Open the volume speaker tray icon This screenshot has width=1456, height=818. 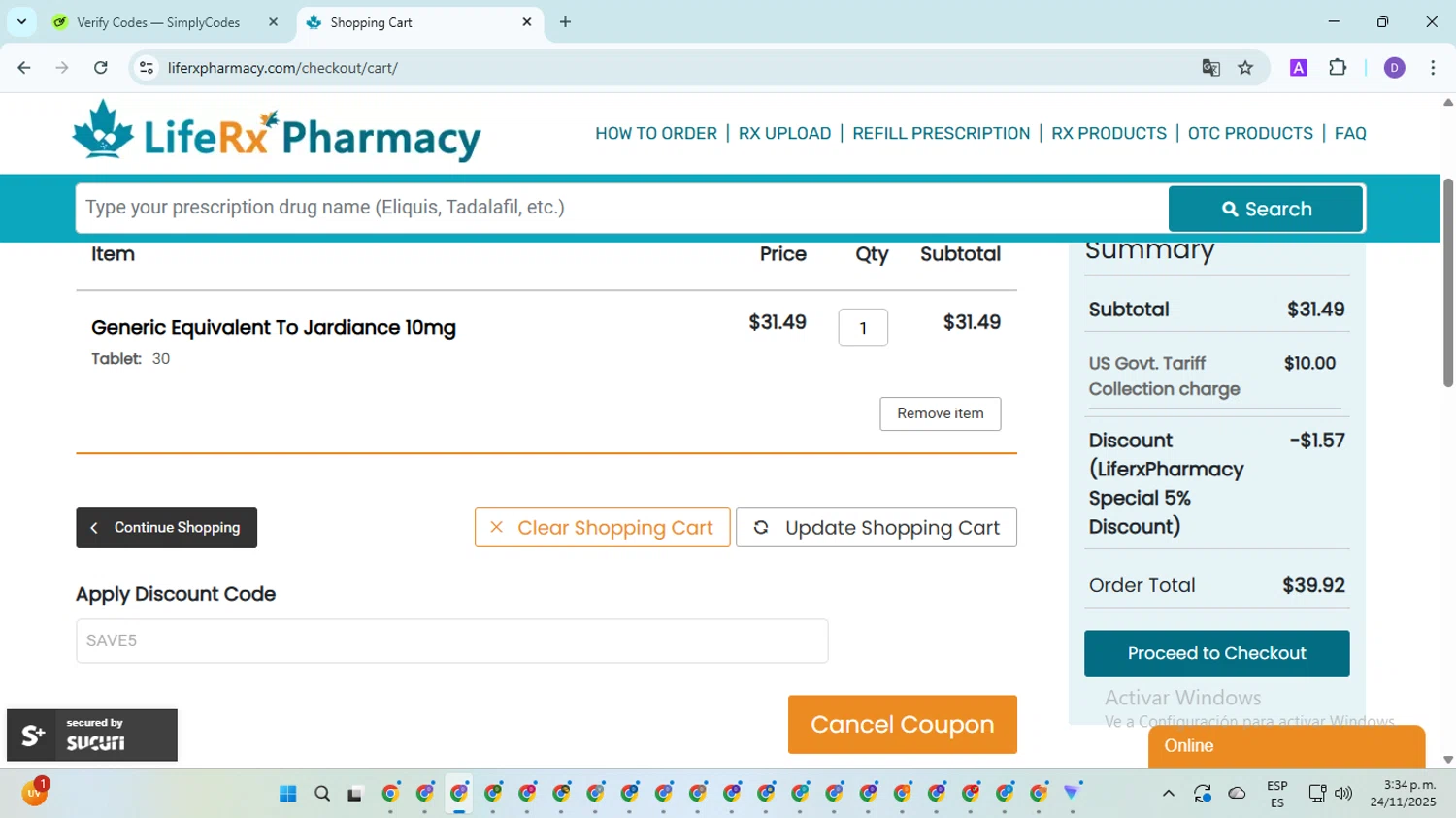pyautogui.click(x=1343, y=794)
